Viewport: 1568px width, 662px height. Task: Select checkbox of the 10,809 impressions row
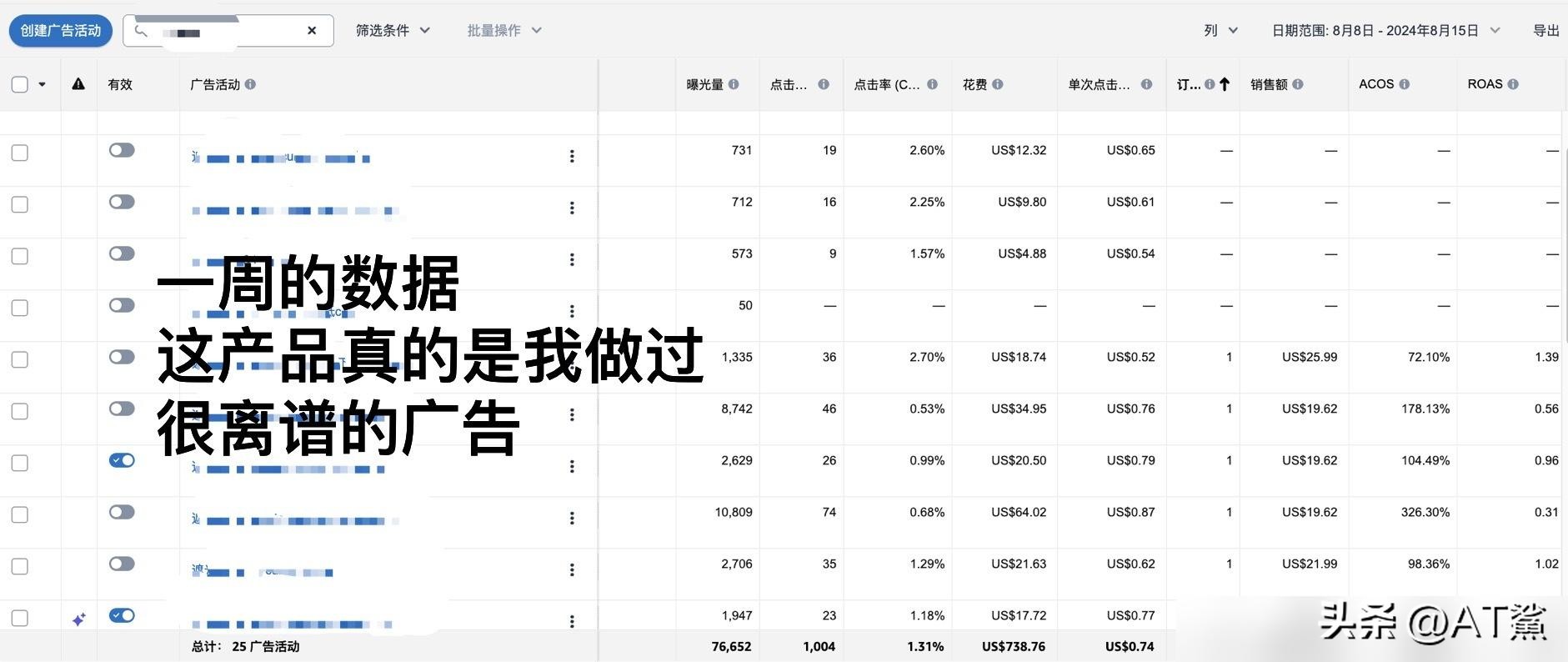[20, 514]
